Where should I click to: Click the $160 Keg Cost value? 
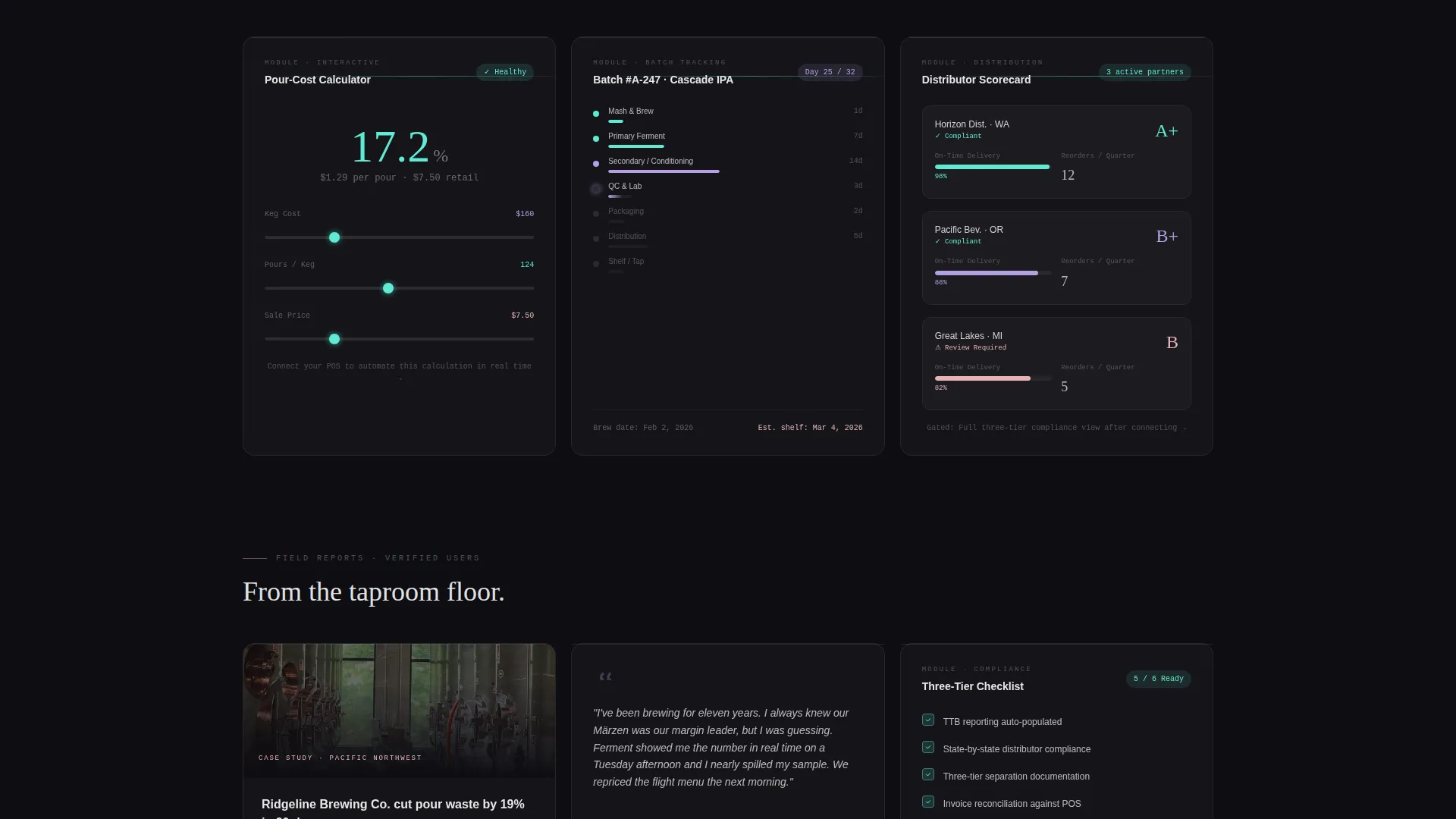click(x=525, y=214)
